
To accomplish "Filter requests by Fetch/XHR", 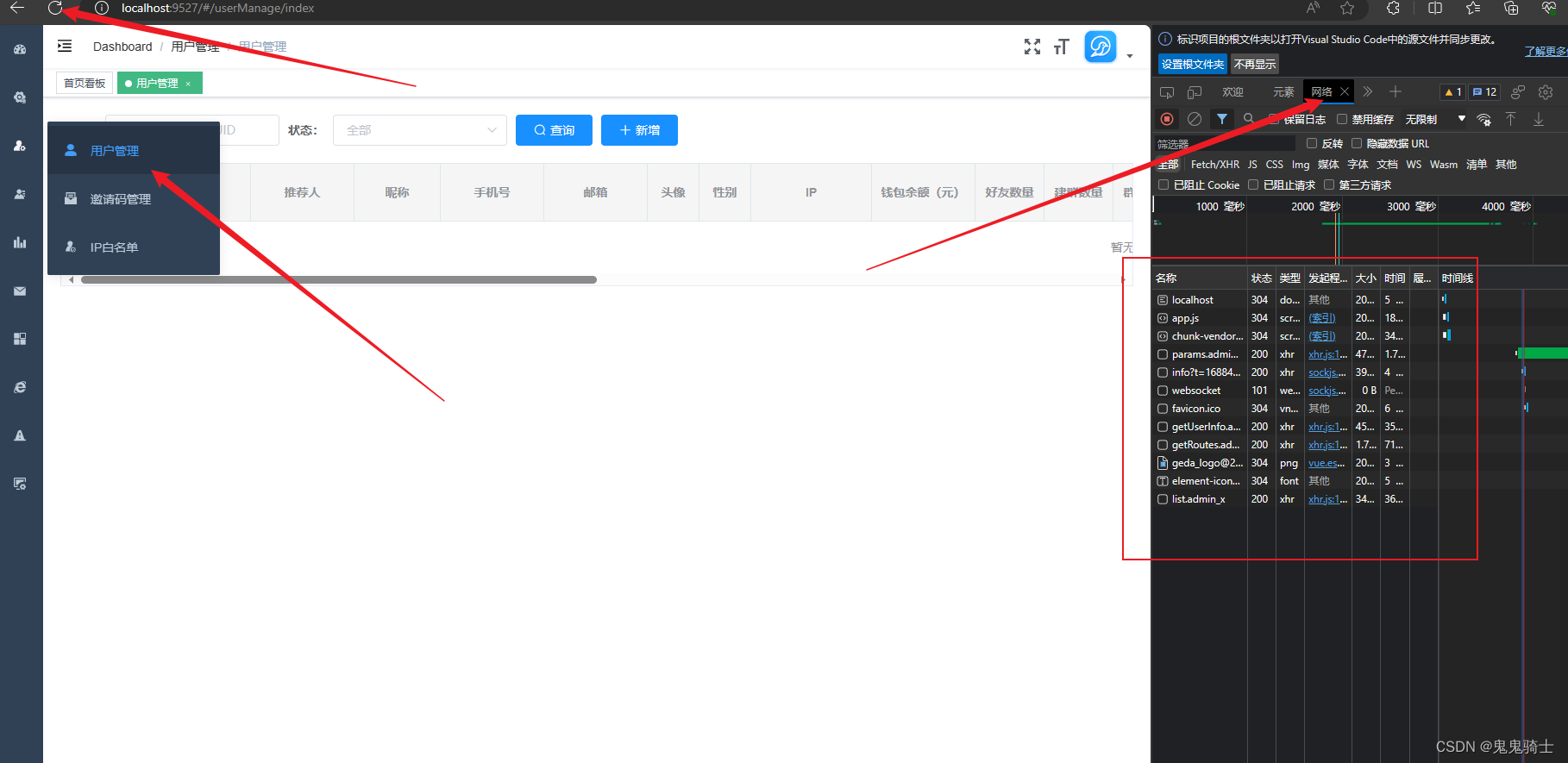I will coord(1214,164).
